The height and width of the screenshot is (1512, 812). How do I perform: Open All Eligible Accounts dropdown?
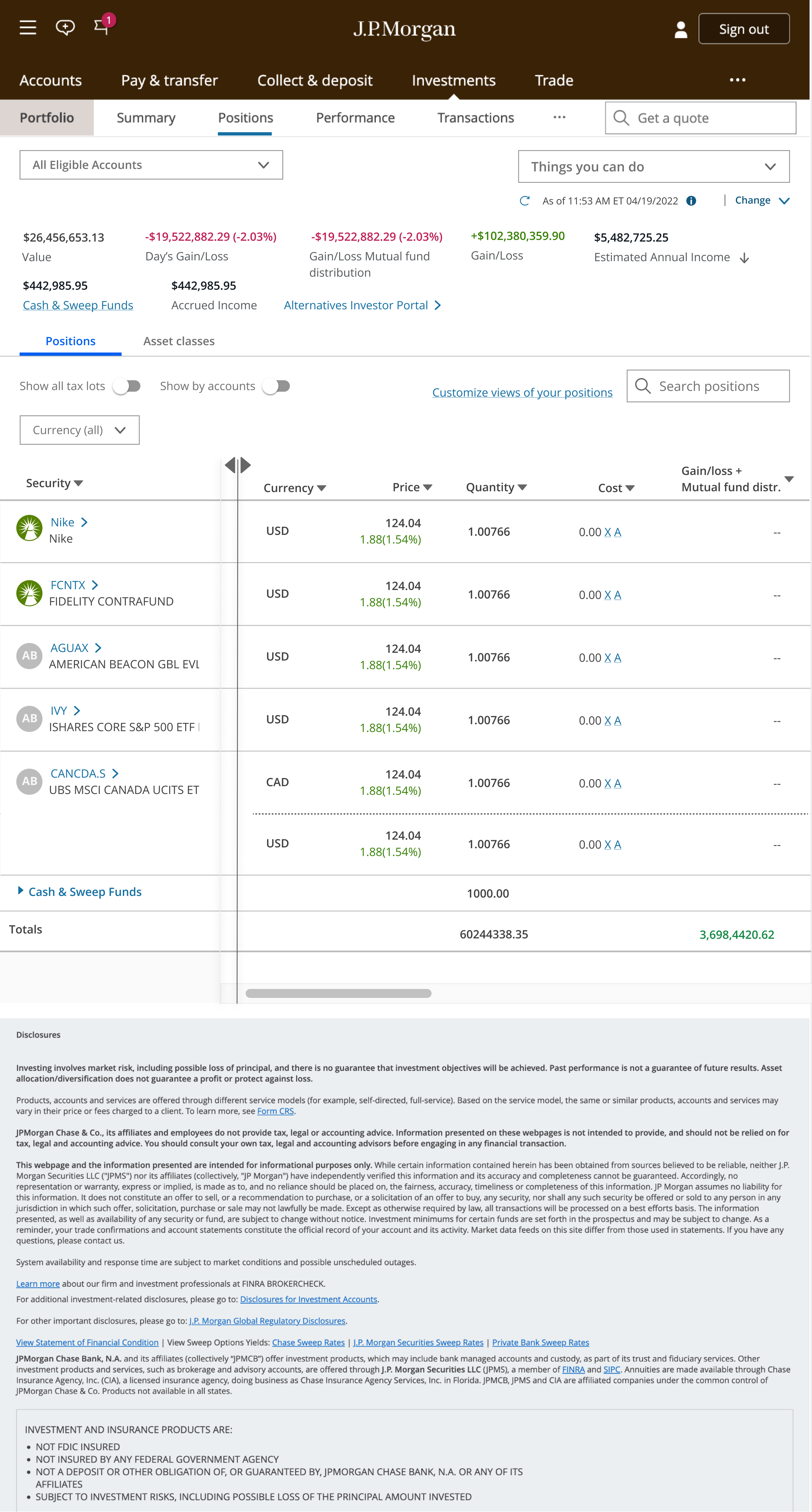click(151, 165)
